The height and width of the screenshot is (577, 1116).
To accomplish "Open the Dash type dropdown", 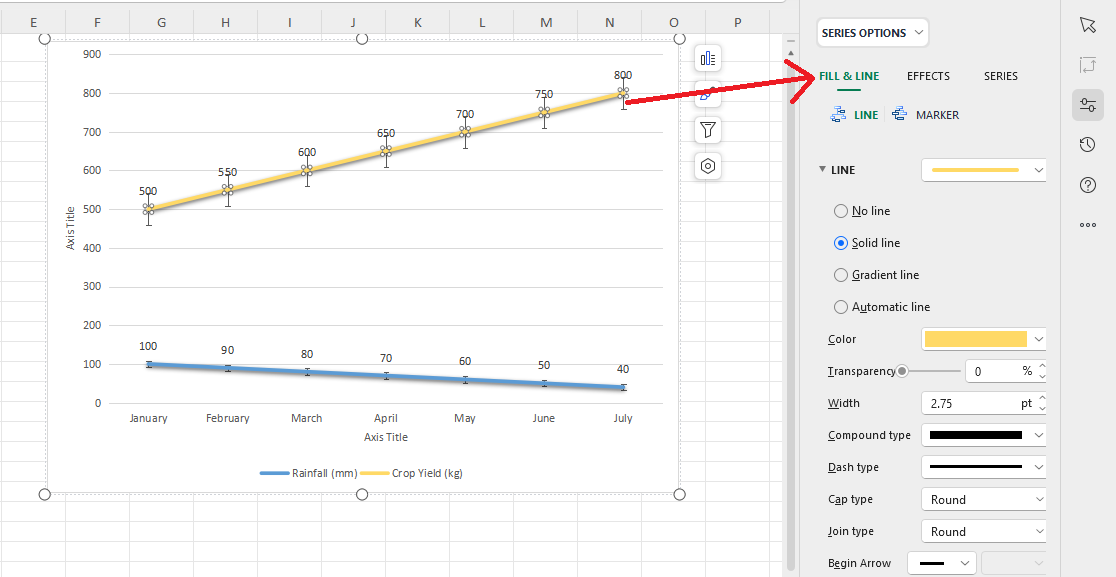I will coord(983,467).
